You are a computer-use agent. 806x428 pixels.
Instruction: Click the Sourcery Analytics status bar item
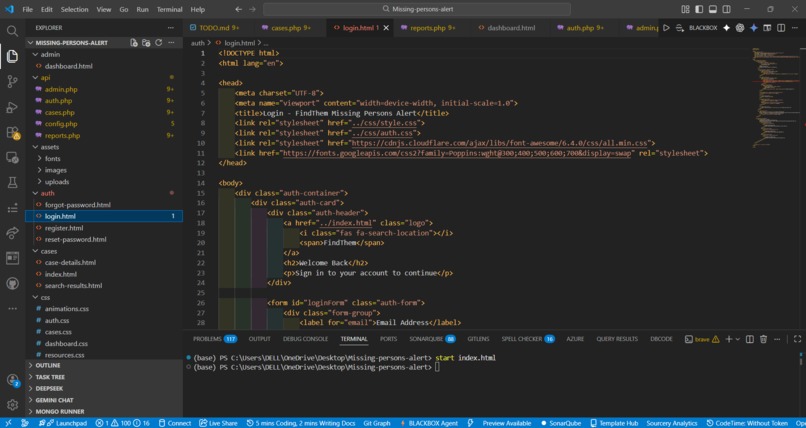tap(672, 423)
